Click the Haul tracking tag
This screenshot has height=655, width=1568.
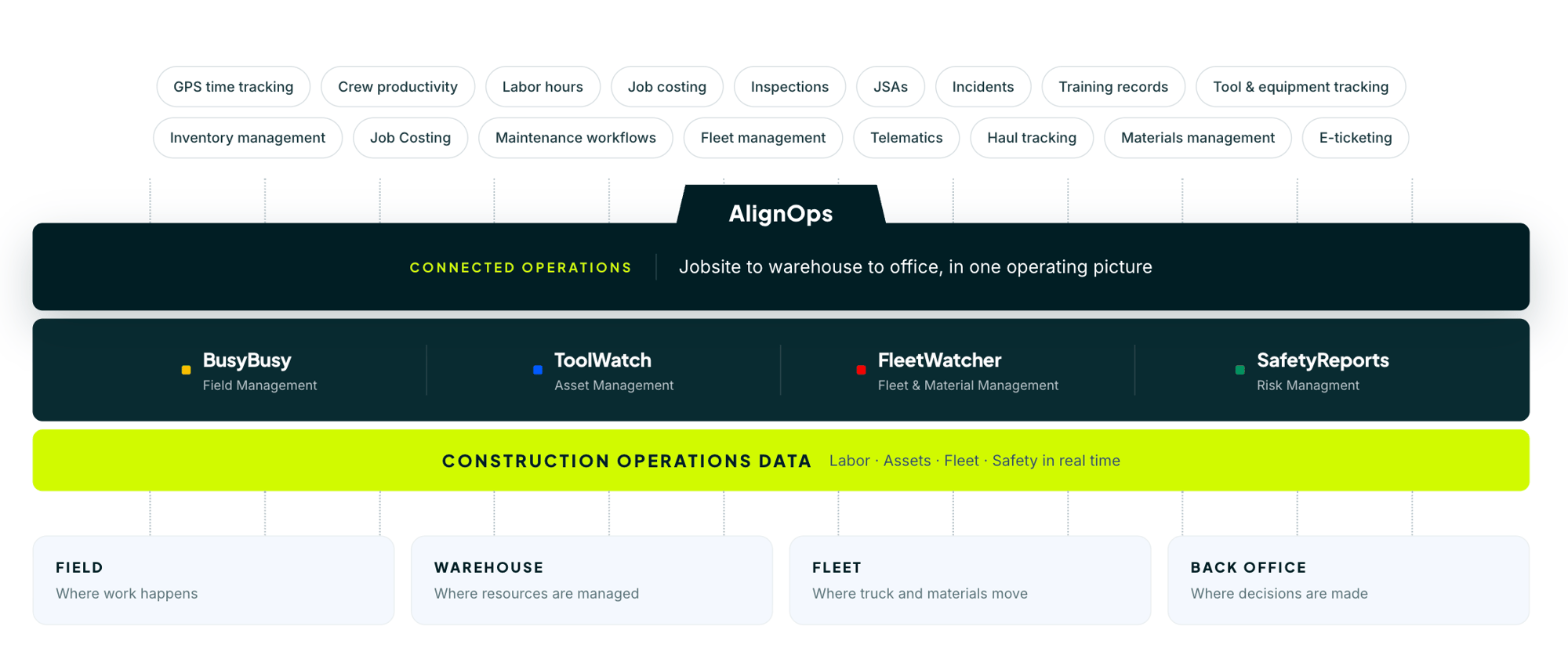[1032, 138]
